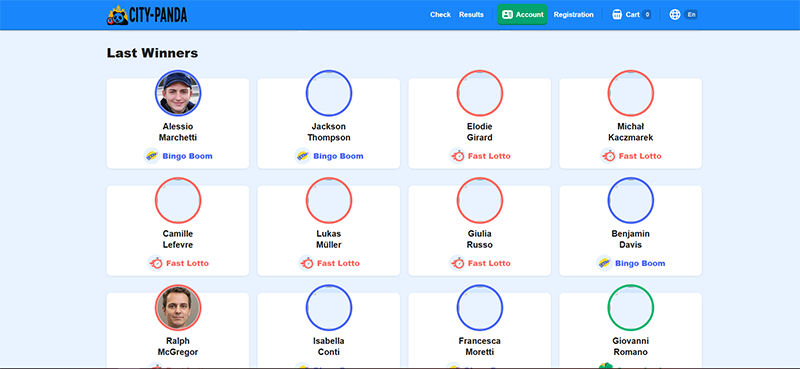
Task: Click Fast Lotto icon under Giulia Russo
Action: [457, 263]
